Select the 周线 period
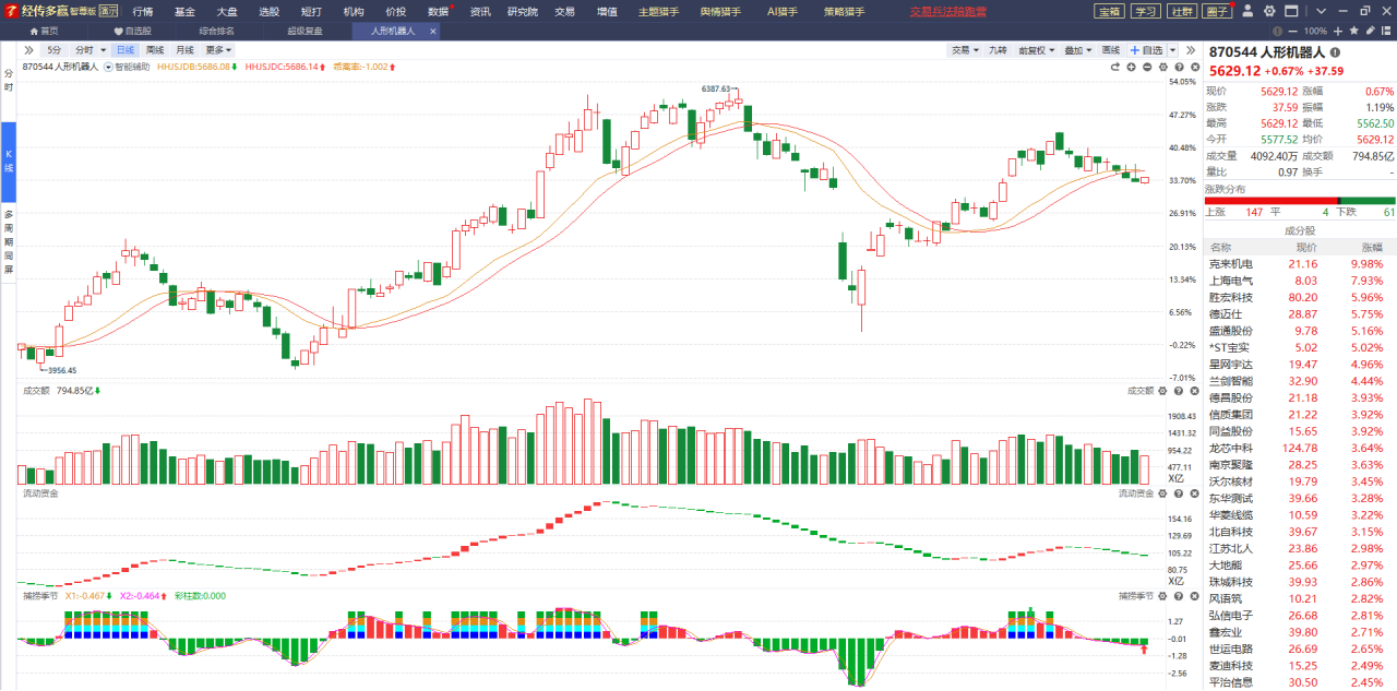 [154, 50]
